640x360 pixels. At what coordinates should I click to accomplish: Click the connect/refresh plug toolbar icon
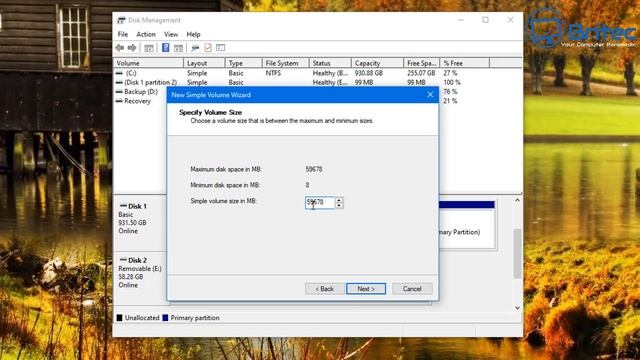195,48
